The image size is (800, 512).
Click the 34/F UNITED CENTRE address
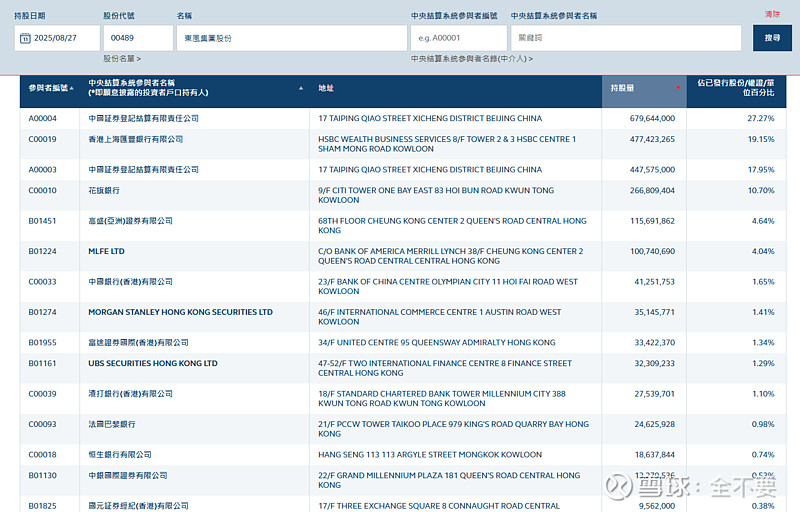437,343
